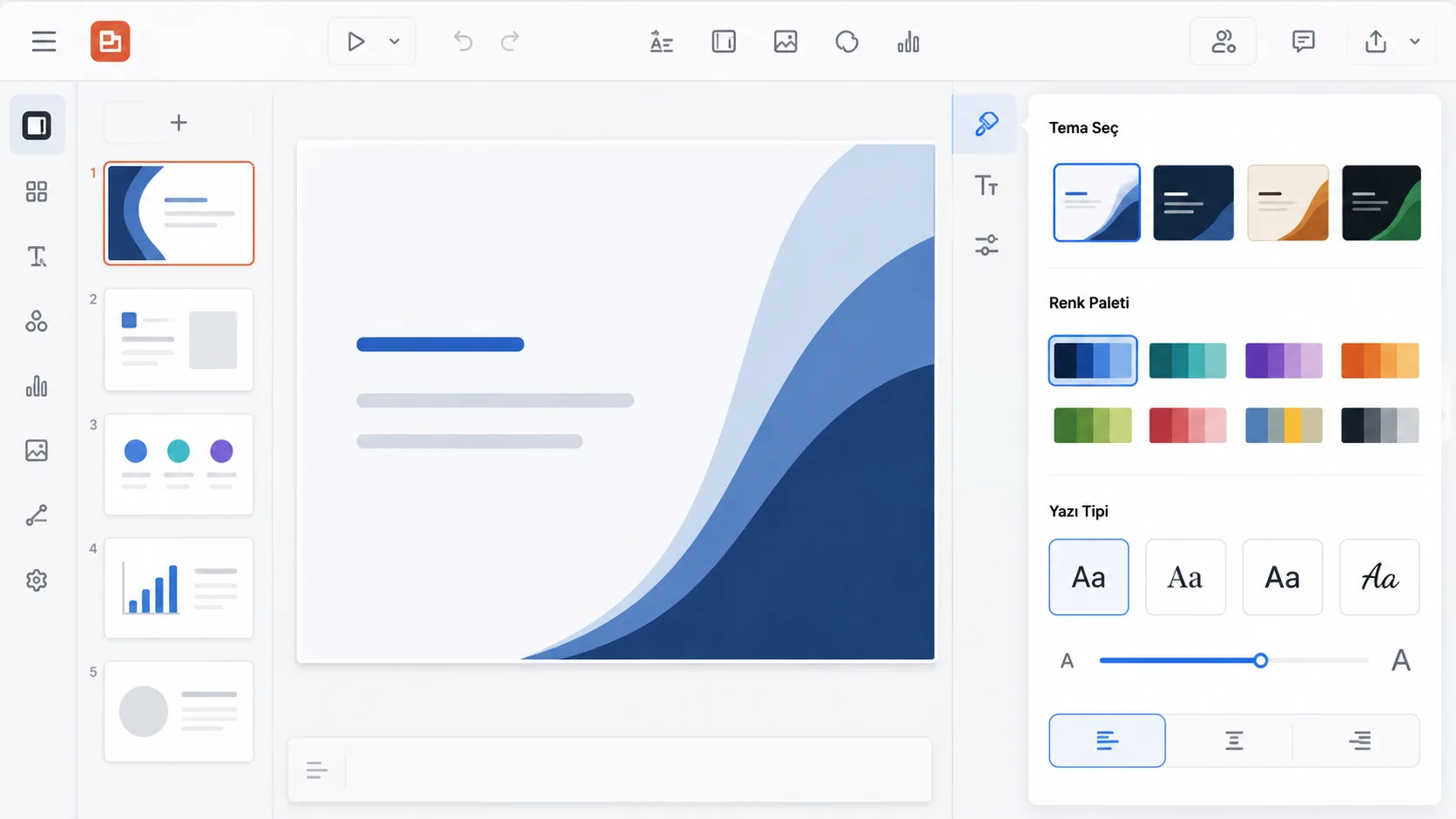
Task: Add a new slide with plus button
Action: 179,123
